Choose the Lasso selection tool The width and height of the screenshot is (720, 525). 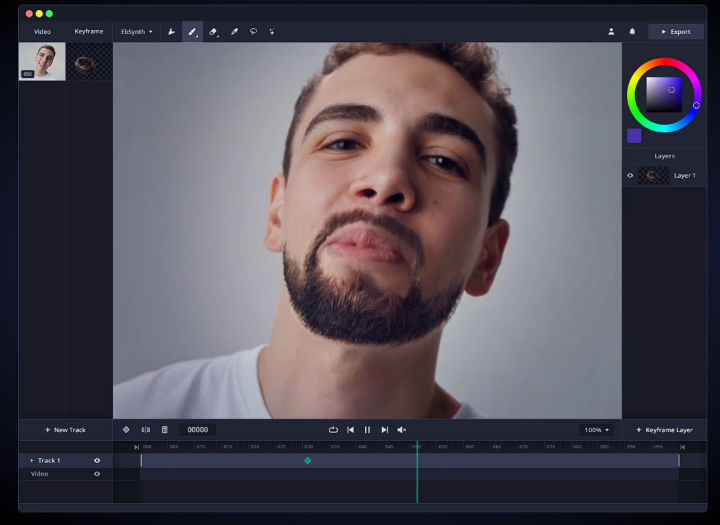point(253,32)
